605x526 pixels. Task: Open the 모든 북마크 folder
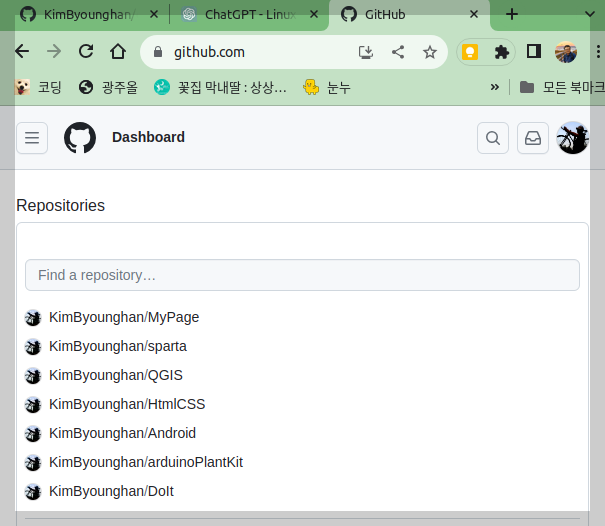pyautogui.click(x=562, y=87)
